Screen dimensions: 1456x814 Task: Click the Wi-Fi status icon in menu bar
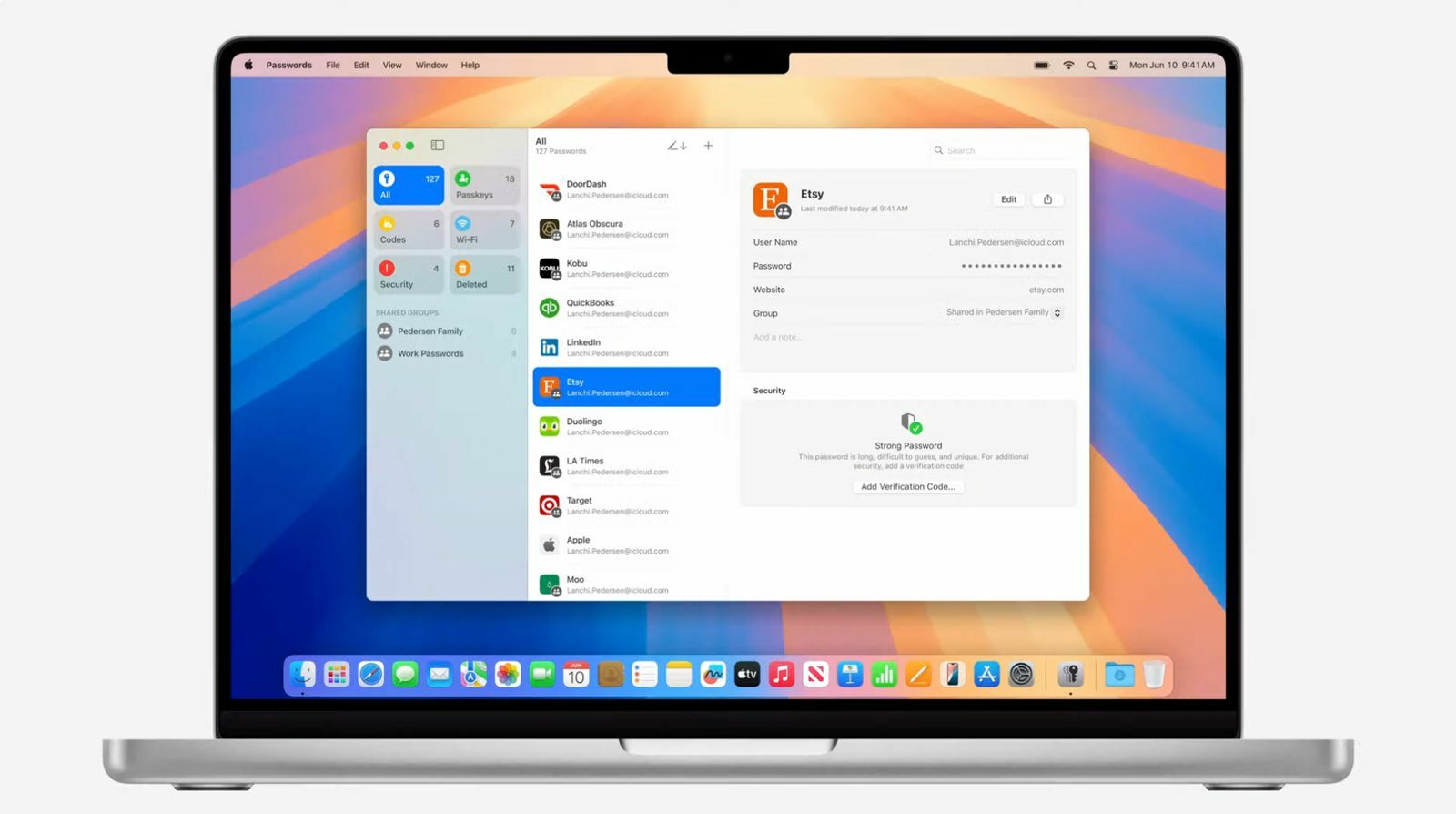1068,66
